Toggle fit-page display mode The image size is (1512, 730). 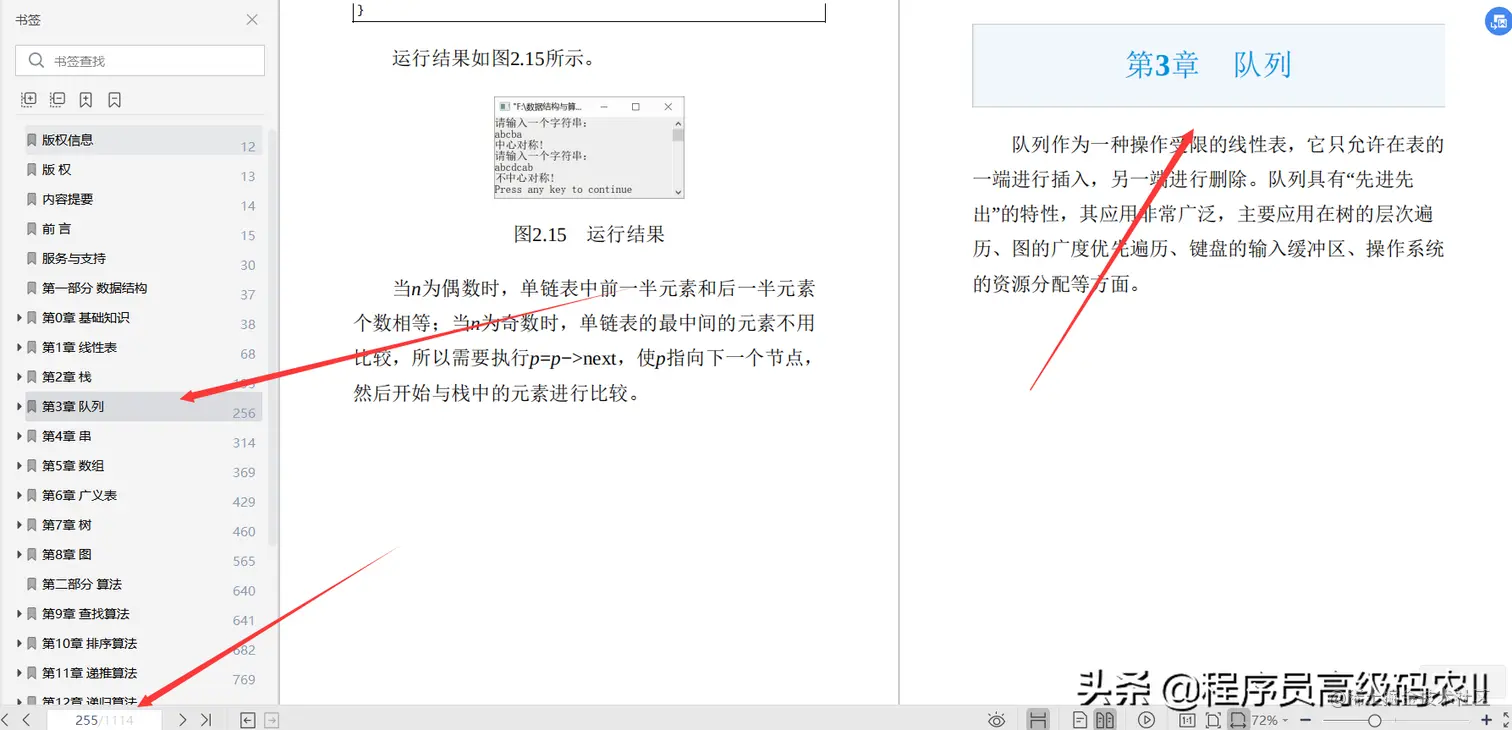click(1212, 719)
